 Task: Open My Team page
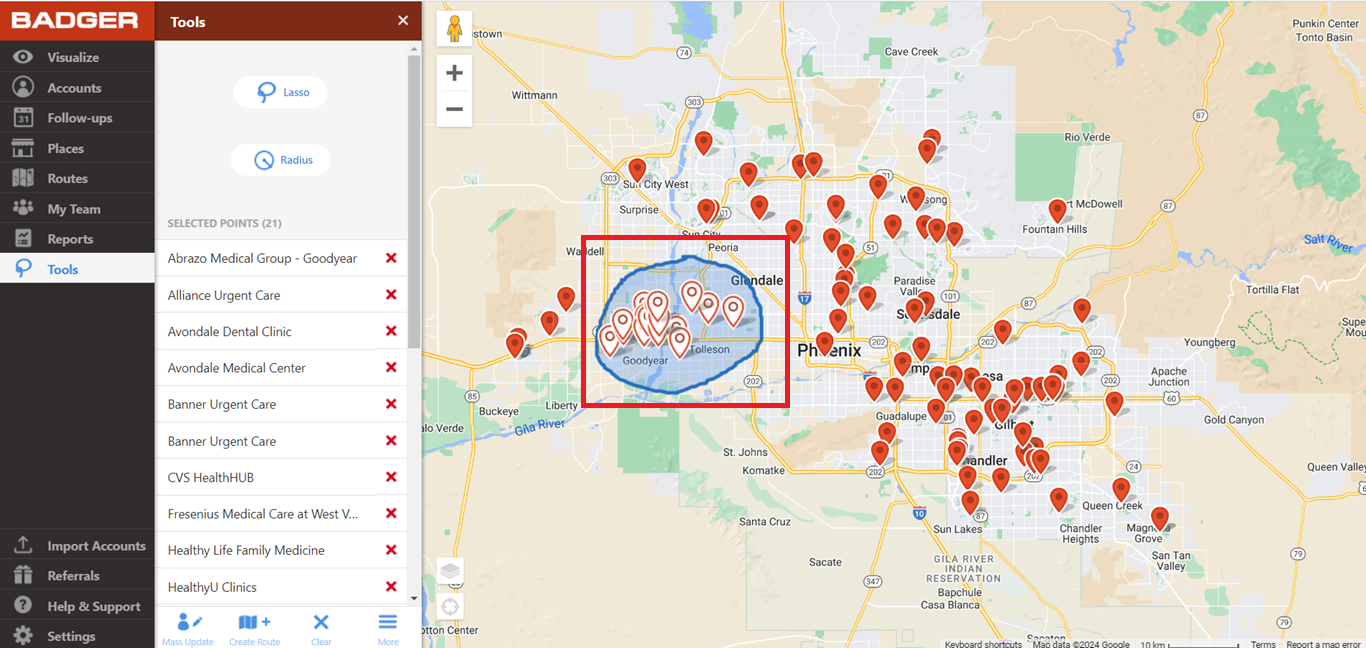click(77, 209)
